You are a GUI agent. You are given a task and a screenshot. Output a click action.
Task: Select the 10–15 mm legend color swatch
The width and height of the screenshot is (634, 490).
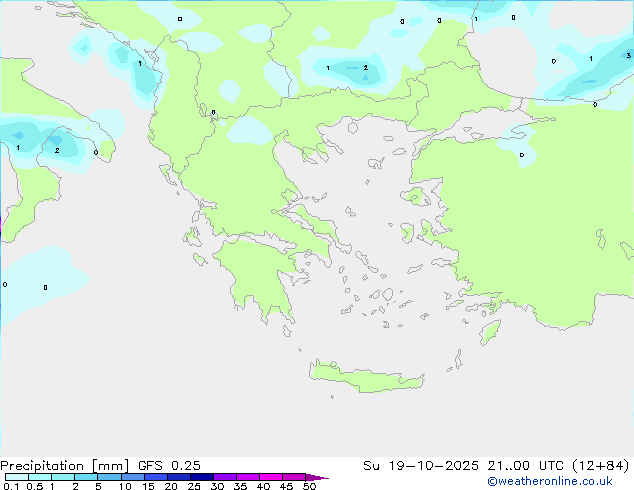133,477
